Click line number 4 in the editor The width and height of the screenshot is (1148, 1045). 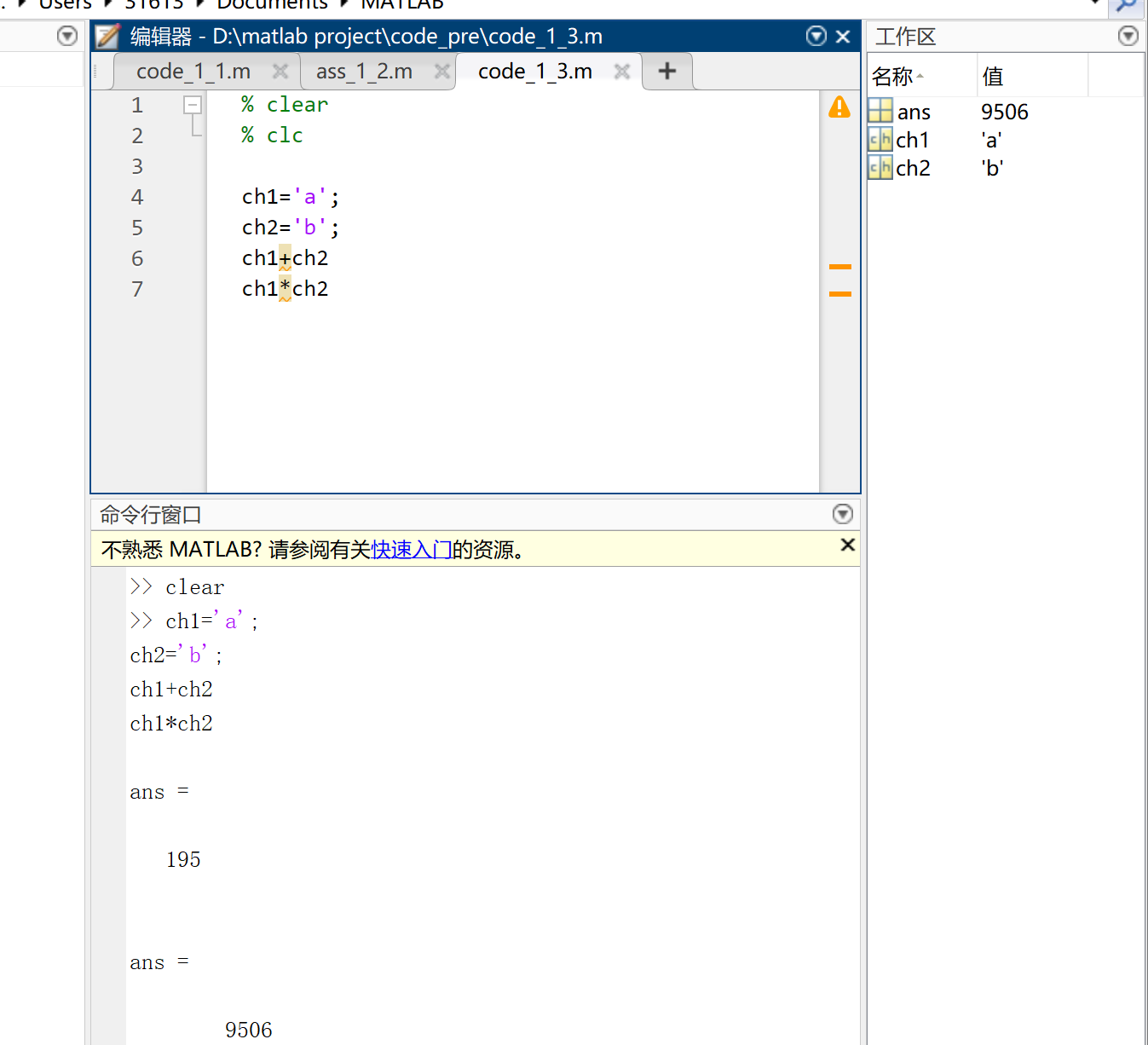pos(137,197)
